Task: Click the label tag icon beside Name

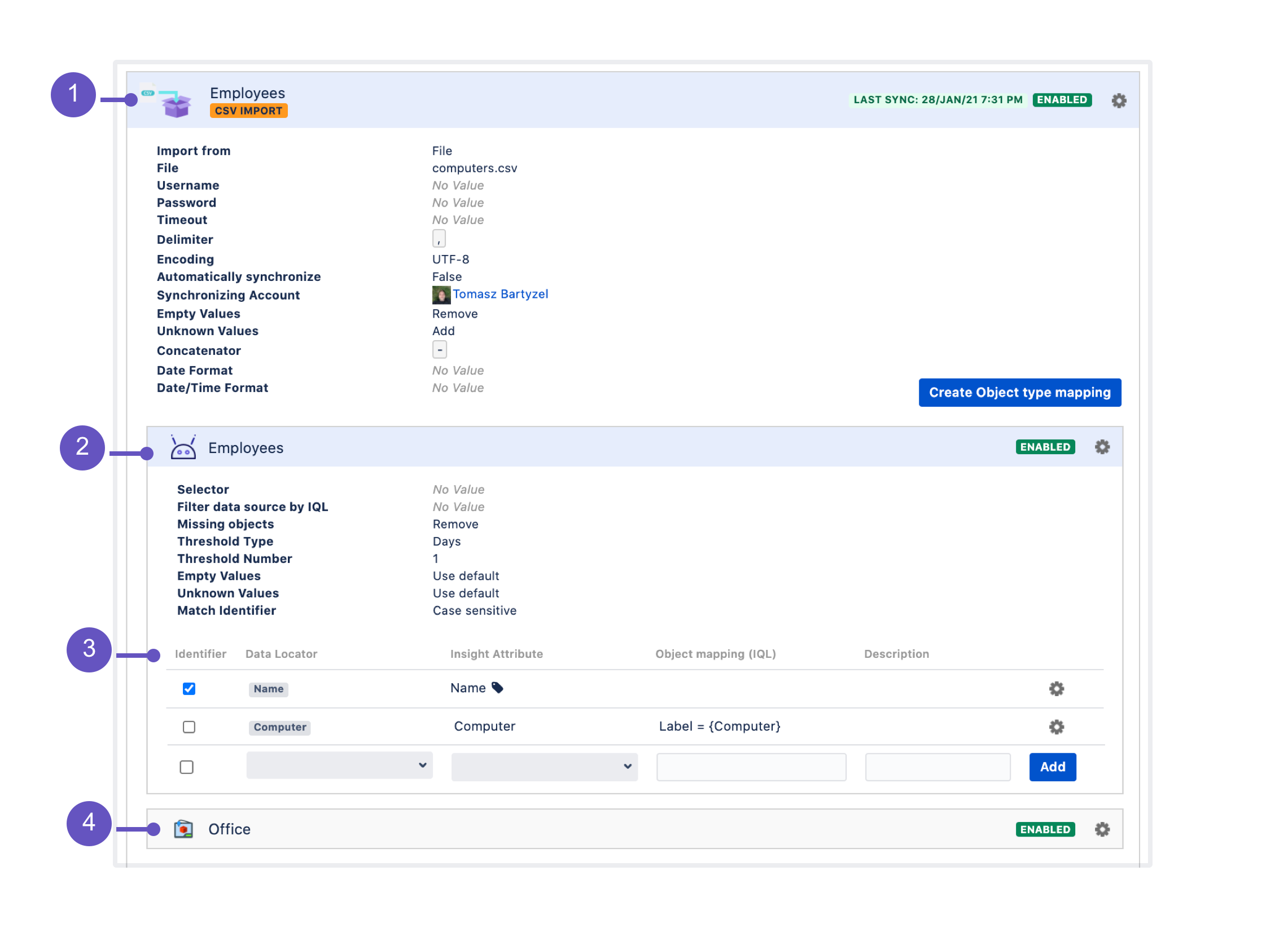Action: (x=497, y=688)
